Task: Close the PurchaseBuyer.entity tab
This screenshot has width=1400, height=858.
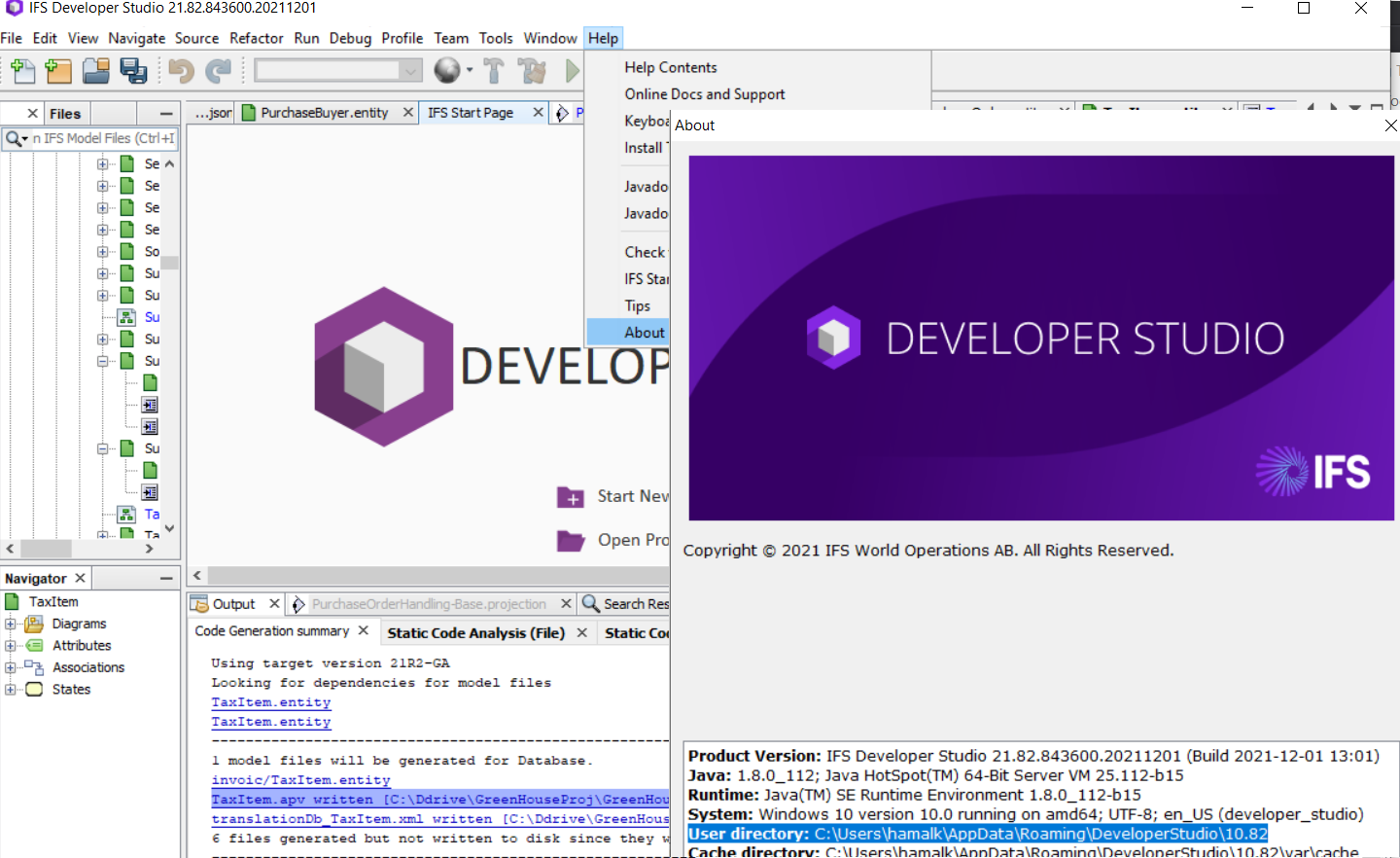Action: point(408,113)
